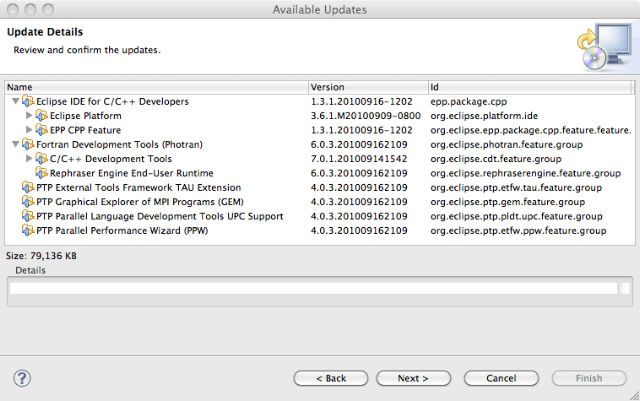The height and width of the screenshot is (401, 640).
Task: Click the disabled Finish button
Action: [589, 378]
